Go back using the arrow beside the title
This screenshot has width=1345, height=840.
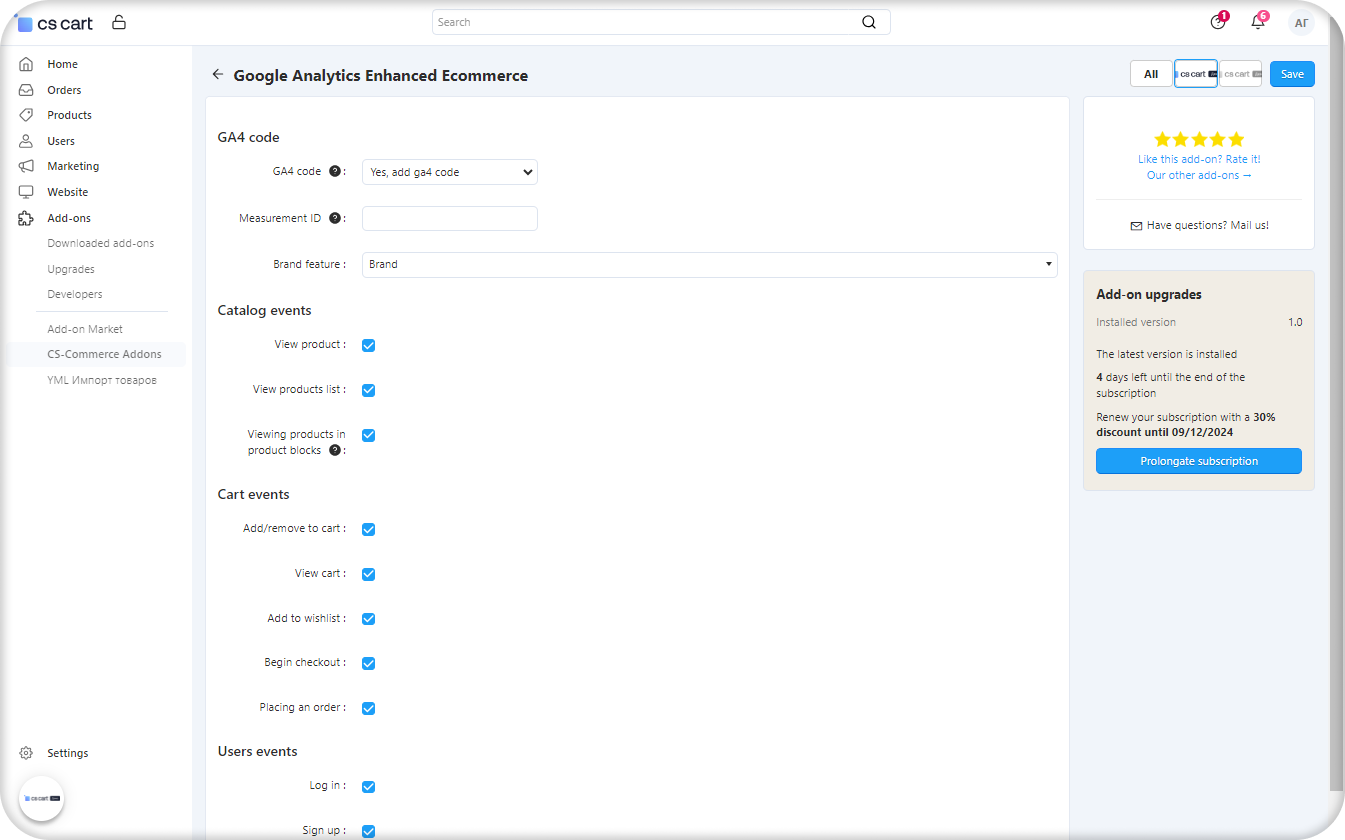(x=218, y=75)
